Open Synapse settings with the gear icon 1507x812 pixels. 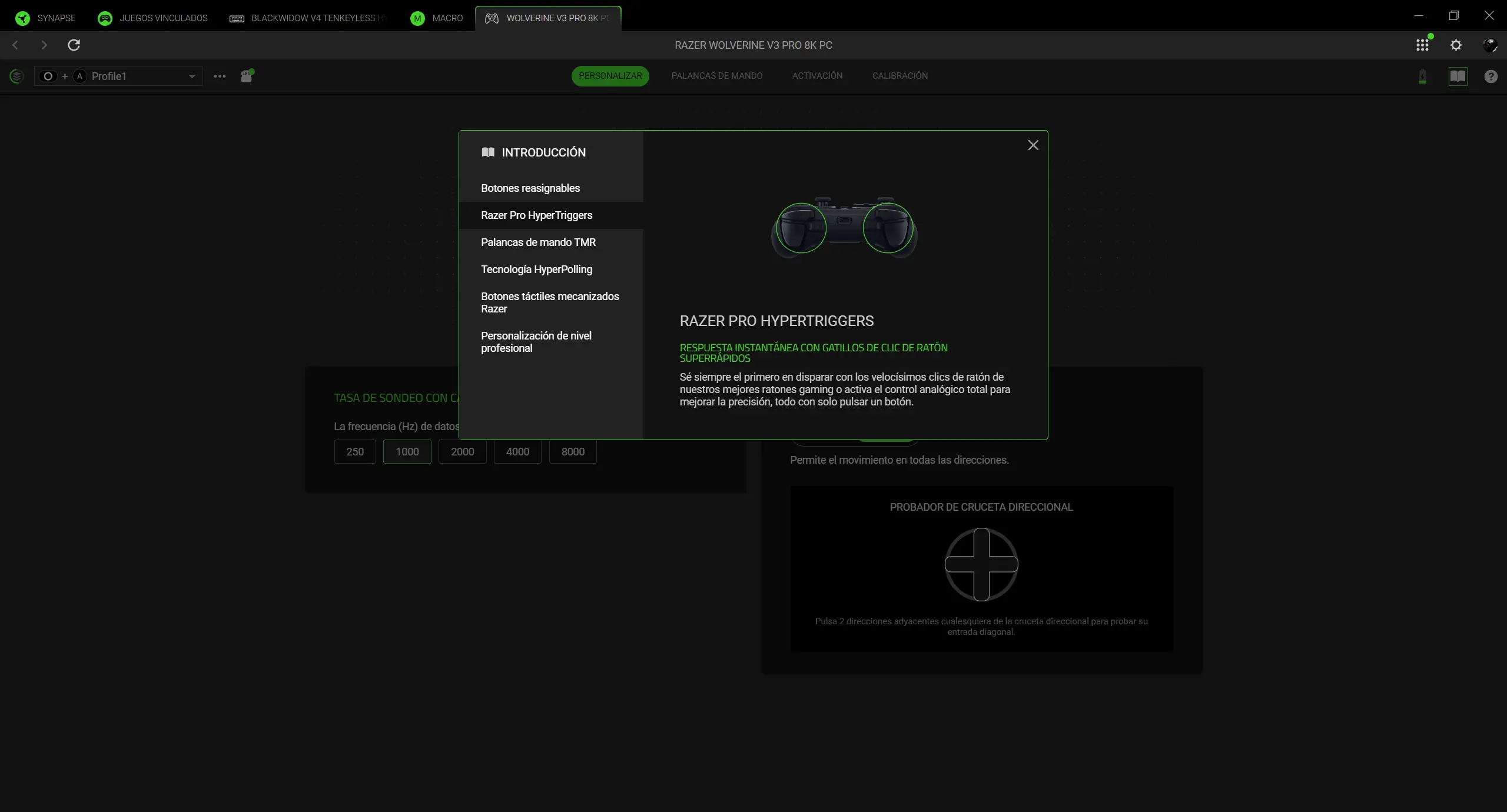pos(1456,45)
